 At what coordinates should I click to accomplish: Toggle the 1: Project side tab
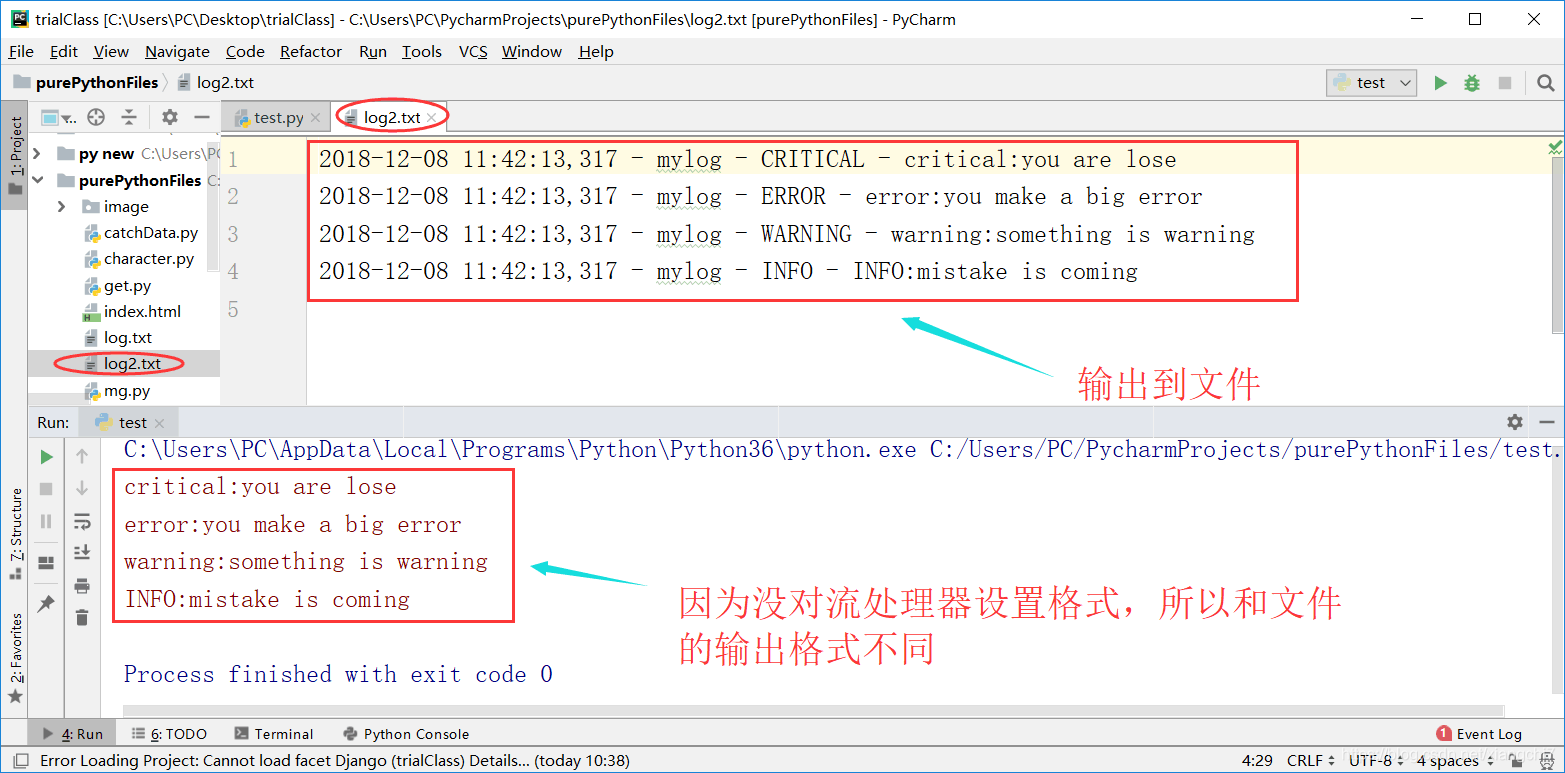tap(14, 155)
